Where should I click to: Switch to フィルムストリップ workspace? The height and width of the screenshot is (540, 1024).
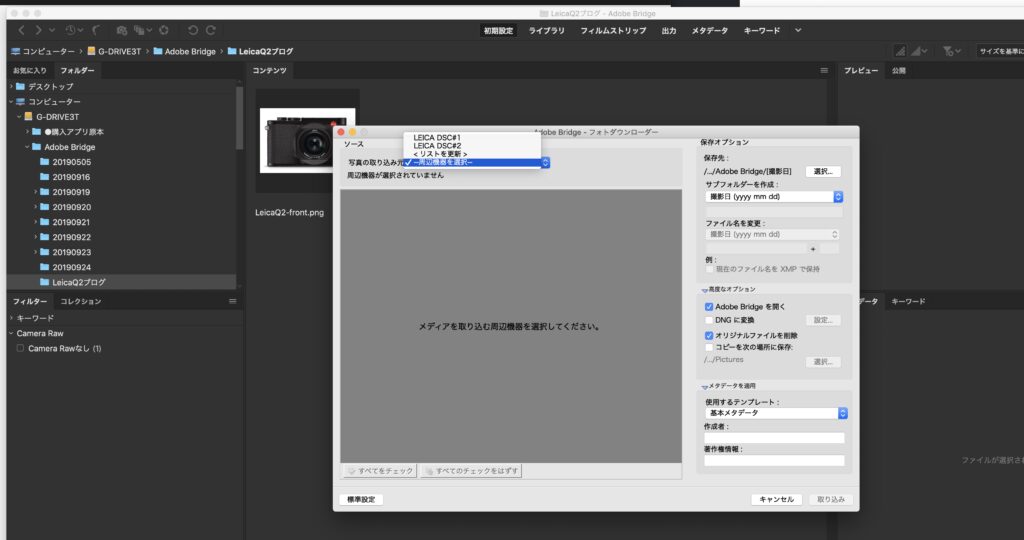pos(613,30)
